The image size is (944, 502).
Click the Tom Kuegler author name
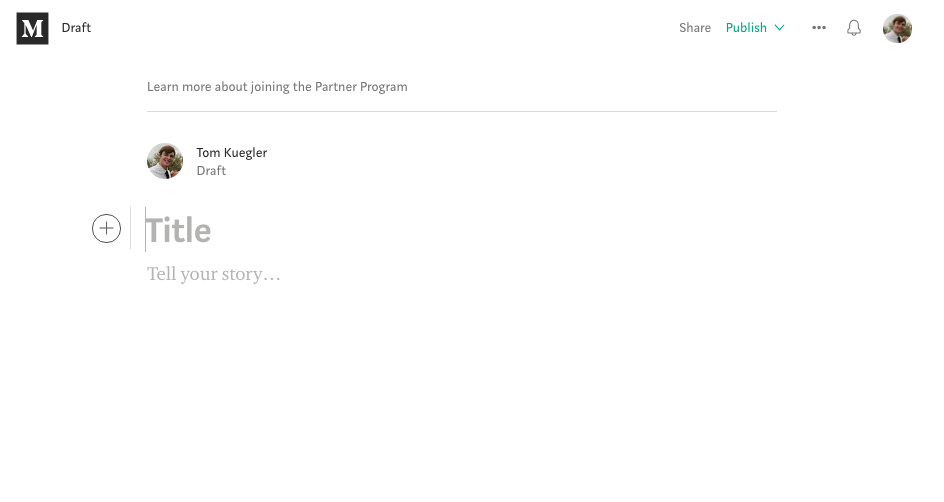coord(232,153)
